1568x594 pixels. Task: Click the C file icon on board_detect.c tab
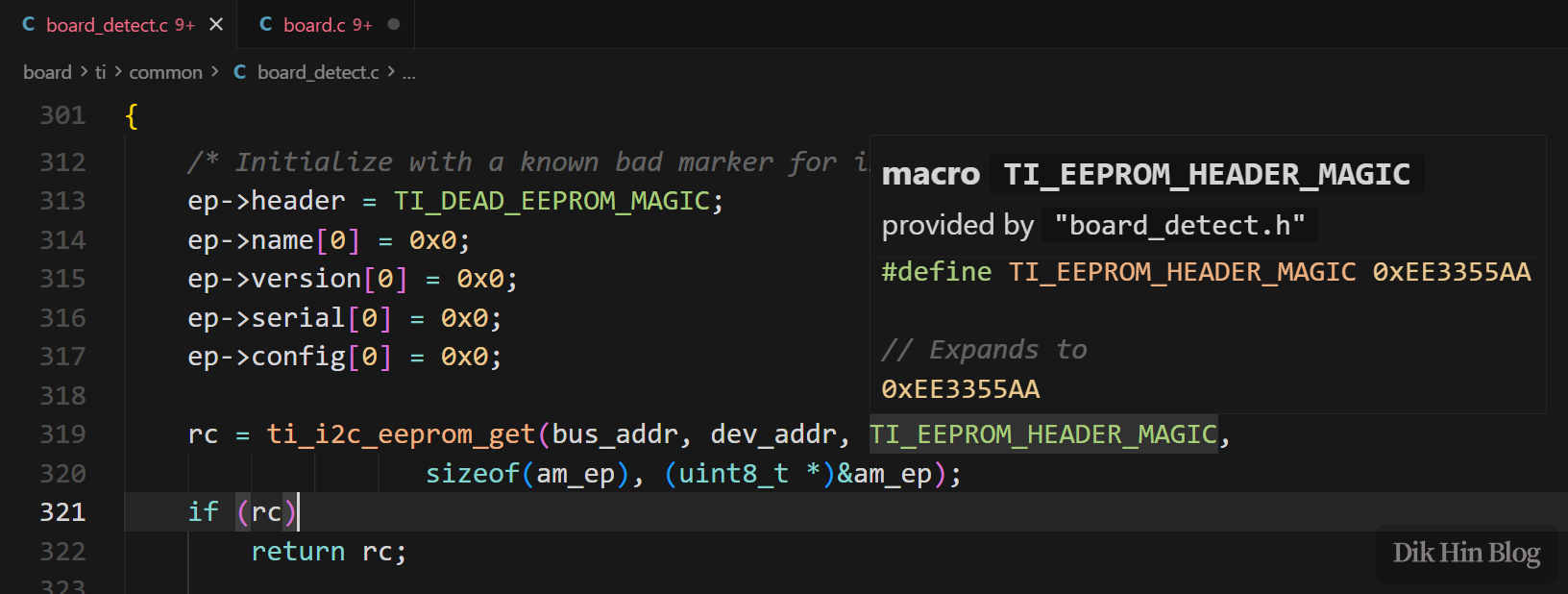click(x=29, y=24)
